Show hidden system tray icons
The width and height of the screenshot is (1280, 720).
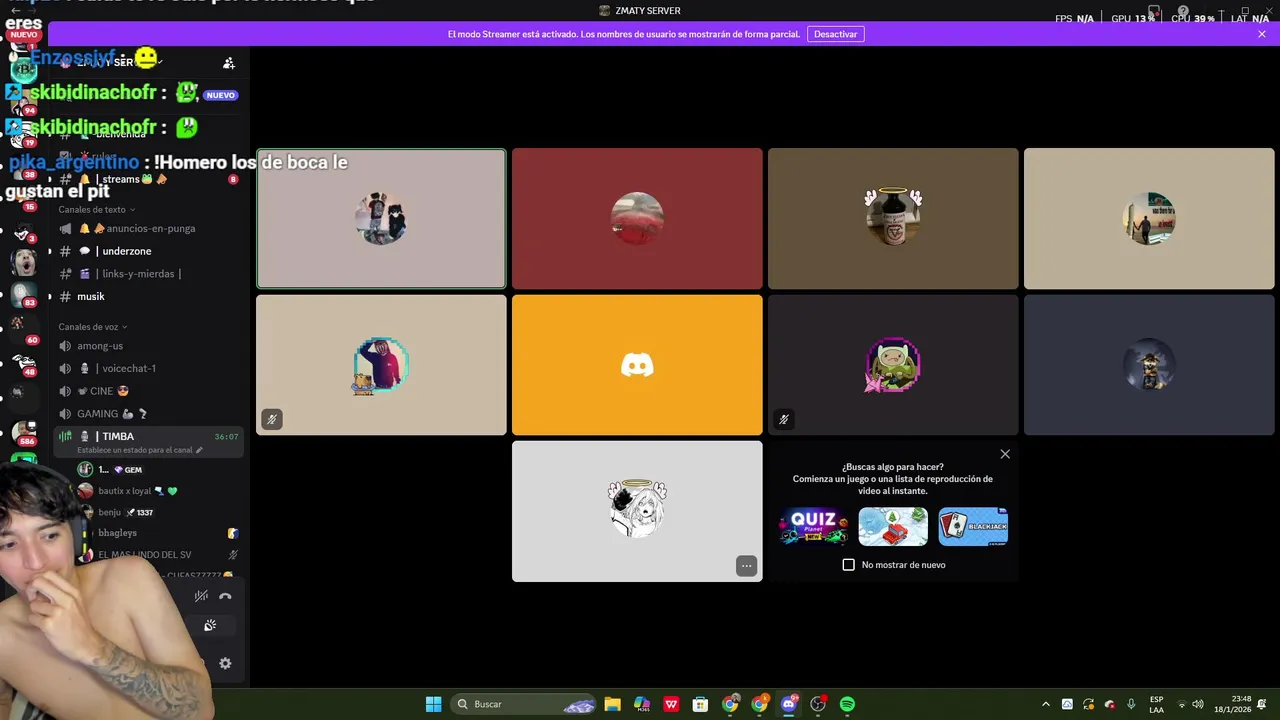(1046, 704)
